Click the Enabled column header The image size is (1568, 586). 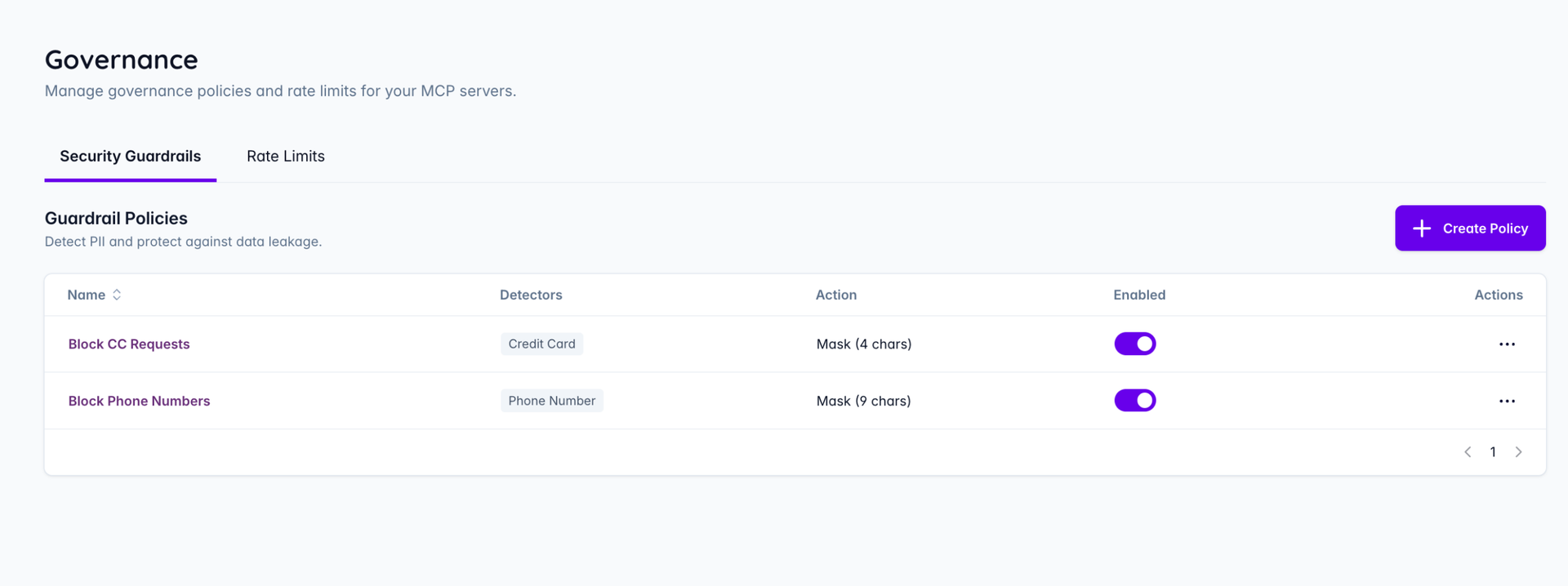pos(1138,295)
